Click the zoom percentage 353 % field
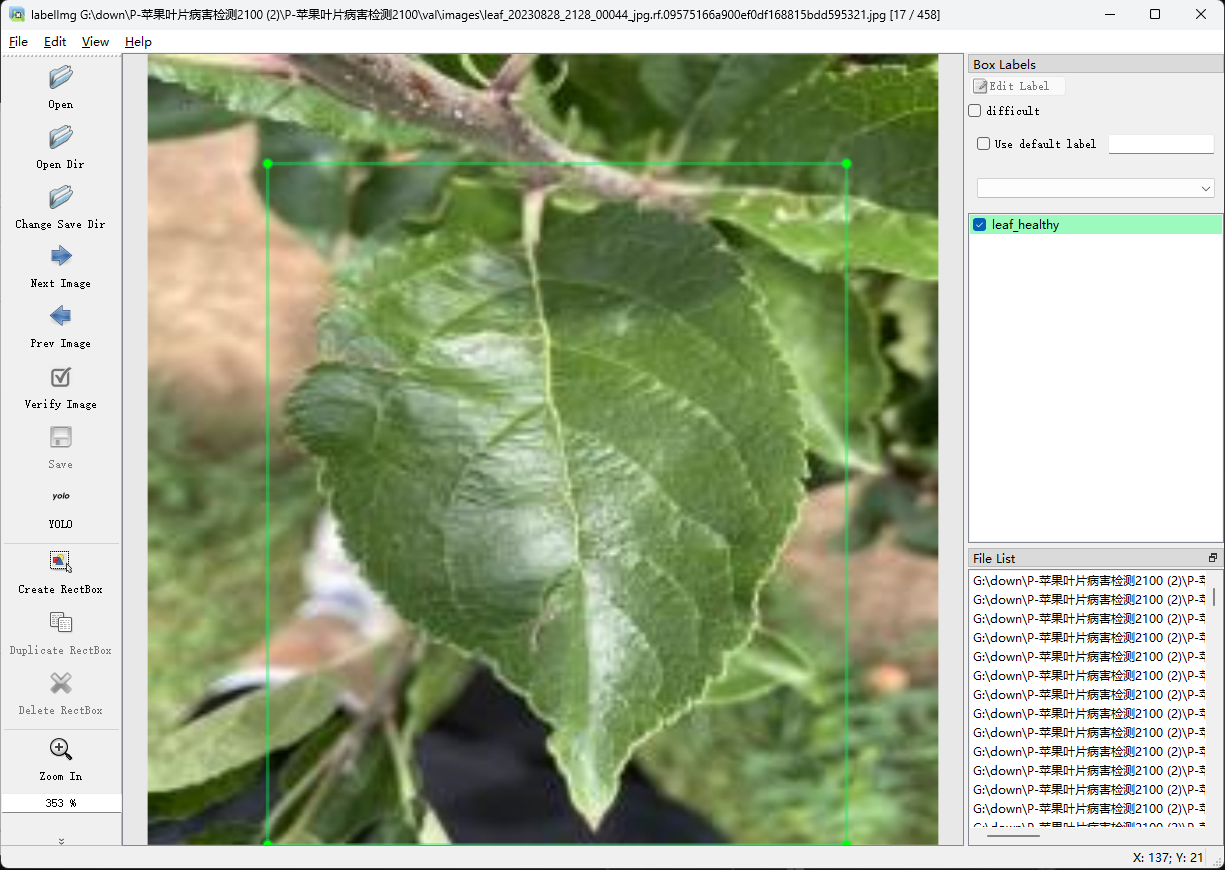Screen dimensions: 1225x870 click(x=61, y=803)
